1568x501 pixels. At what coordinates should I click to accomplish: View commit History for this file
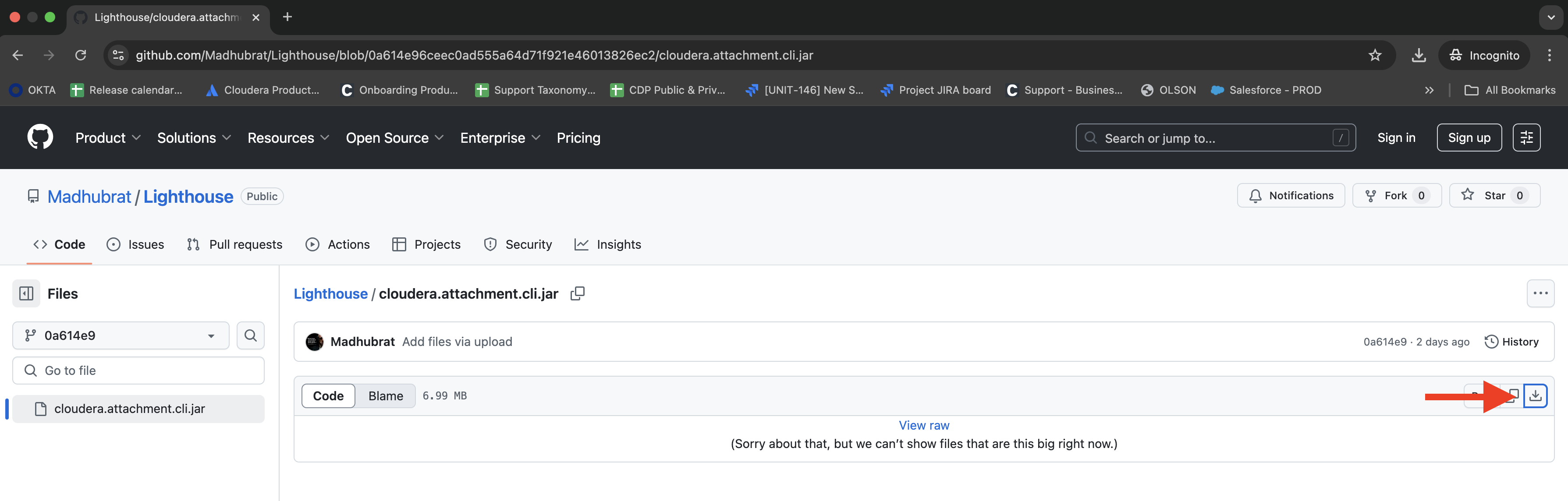pos(1512,341)
